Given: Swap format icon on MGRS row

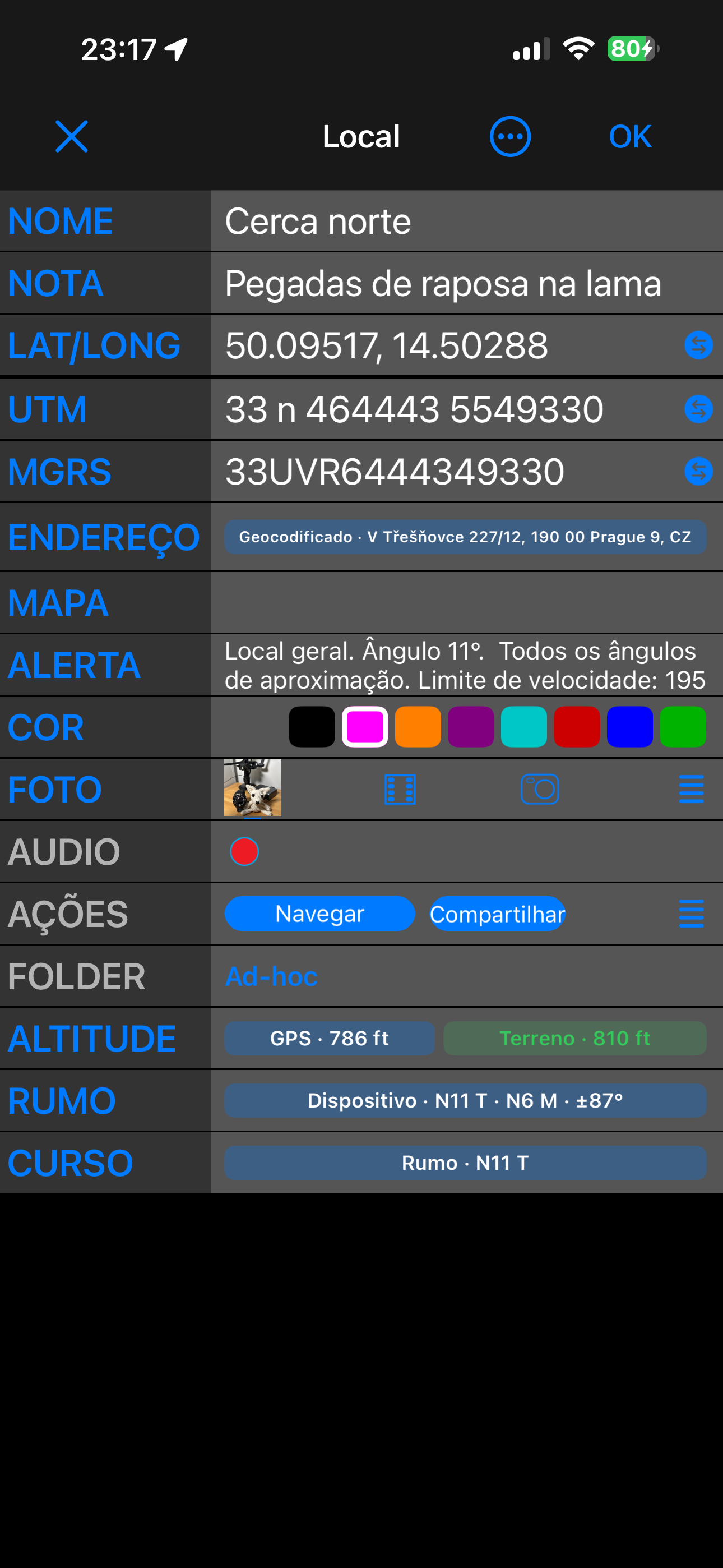Looking at the screenshot, I should coord(698,472).
